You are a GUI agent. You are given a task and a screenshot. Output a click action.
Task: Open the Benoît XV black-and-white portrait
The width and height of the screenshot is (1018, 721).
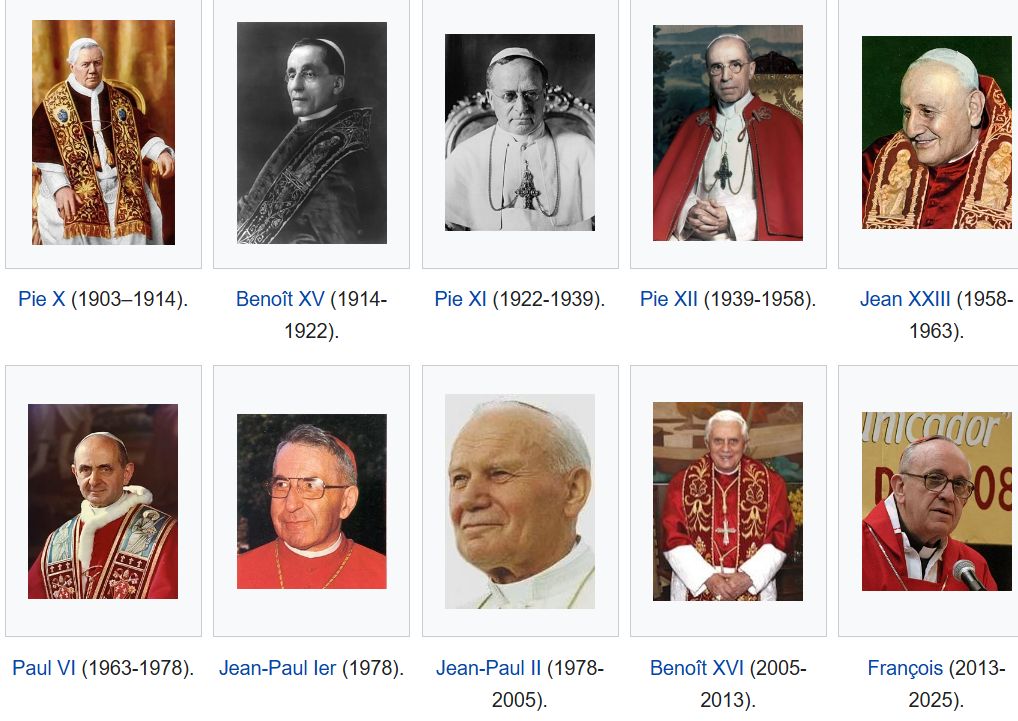tap(312, 133)
